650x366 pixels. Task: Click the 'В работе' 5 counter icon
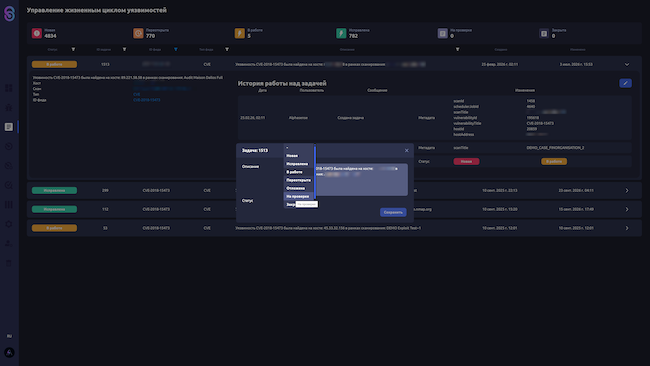click(240, 33)
